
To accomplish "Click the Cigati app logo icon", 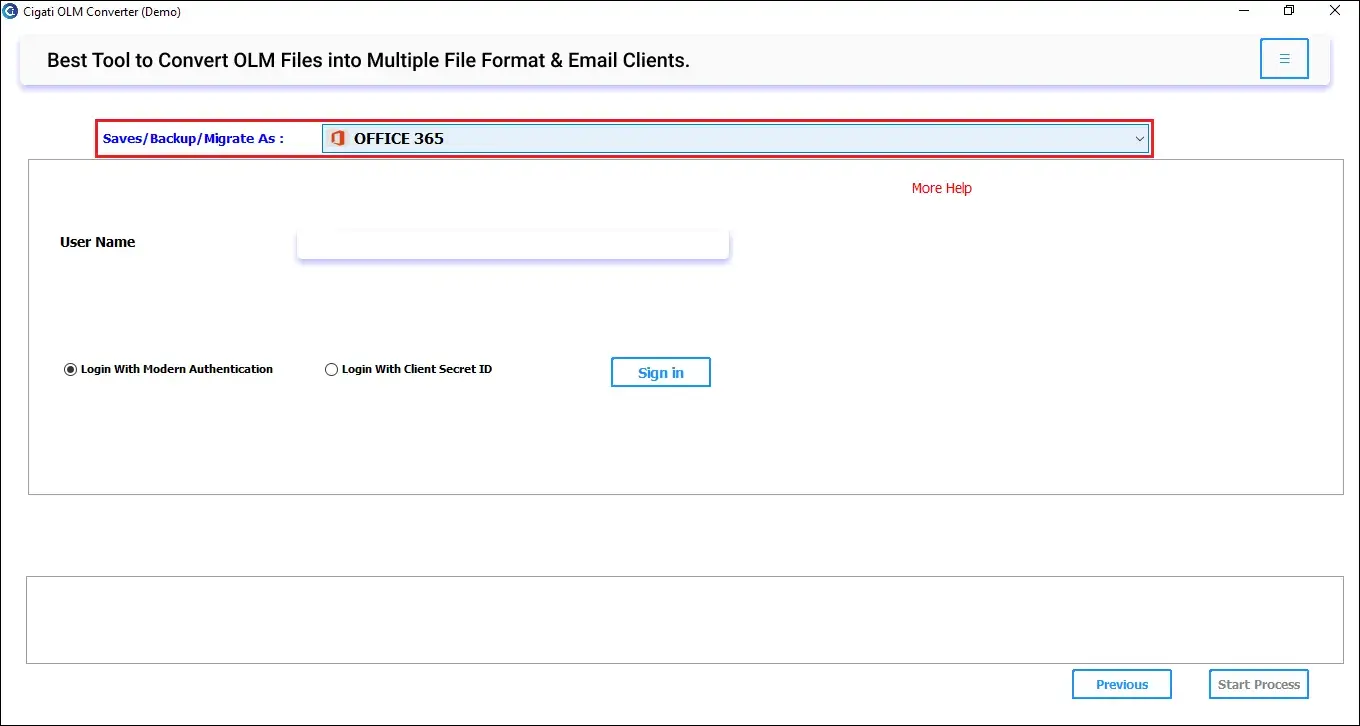I will (11, 12).
